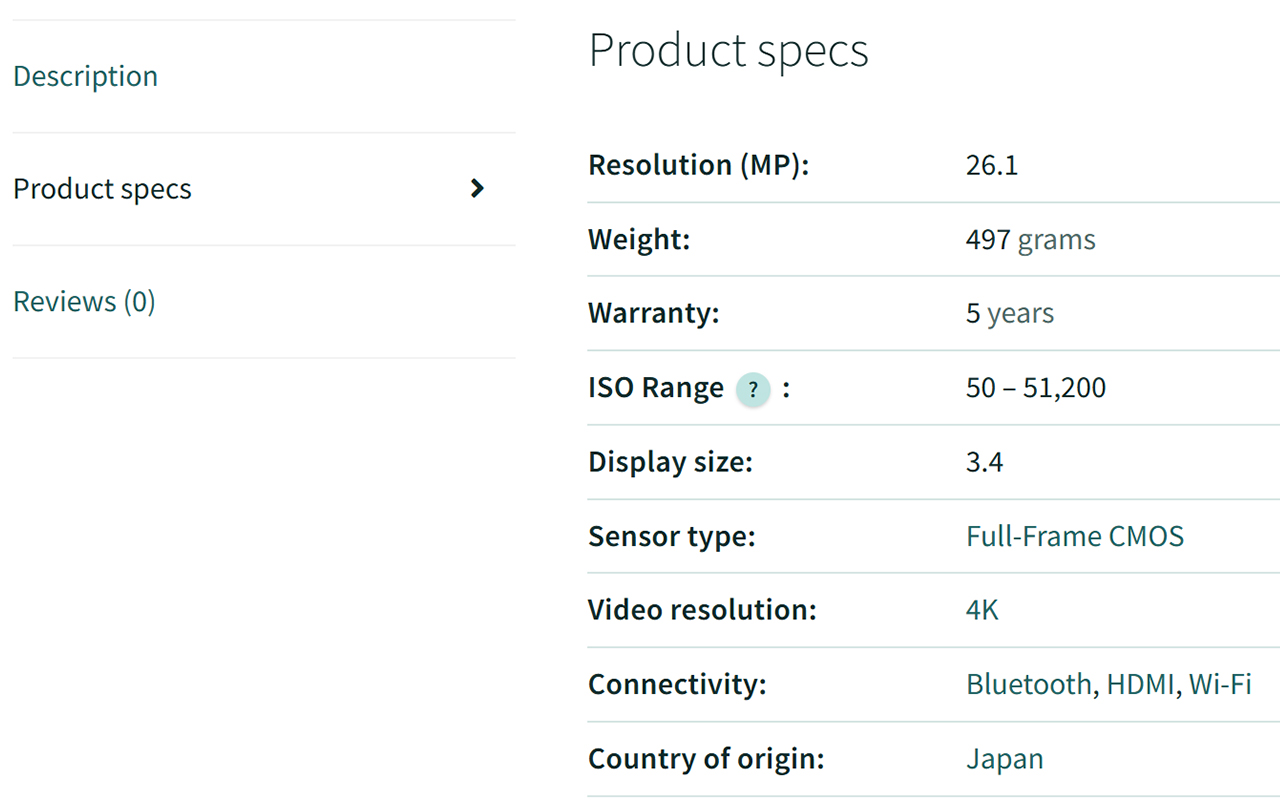Screen dimensions: 1280x800
Task: Select the Weight spec row
Action: pos(639,240)
